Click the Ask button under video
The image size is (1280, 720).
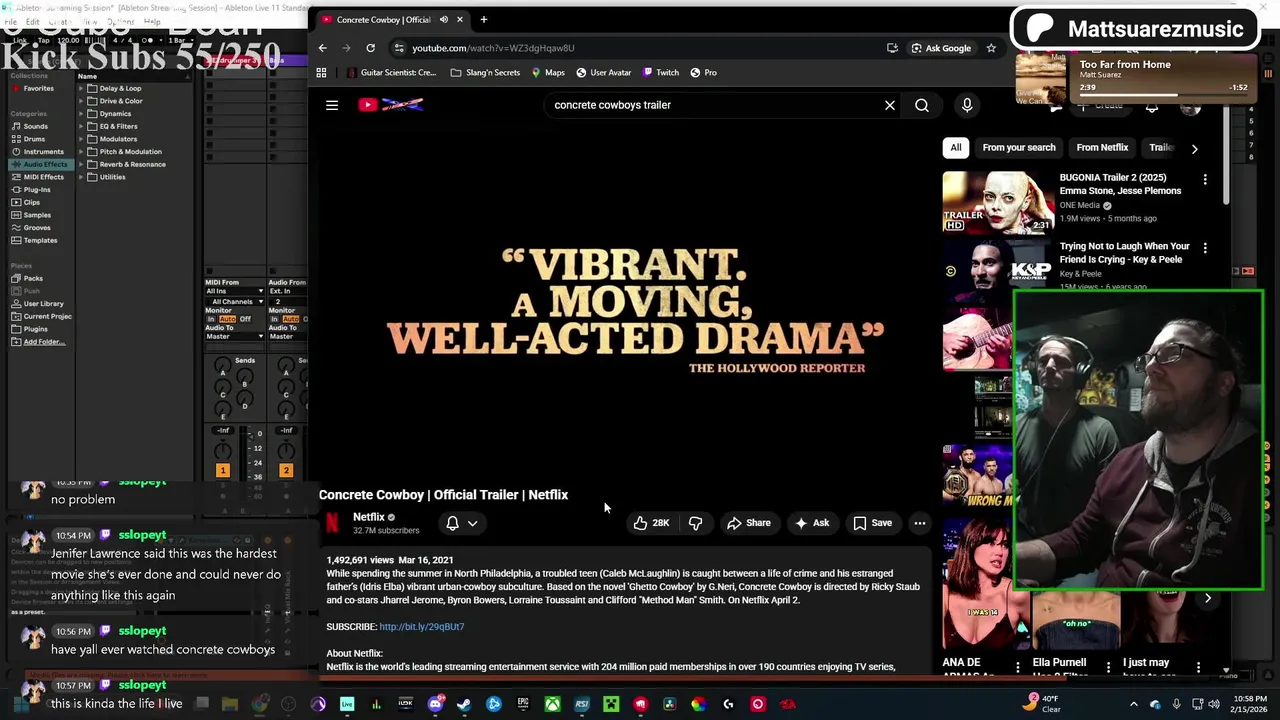point(811,523)
